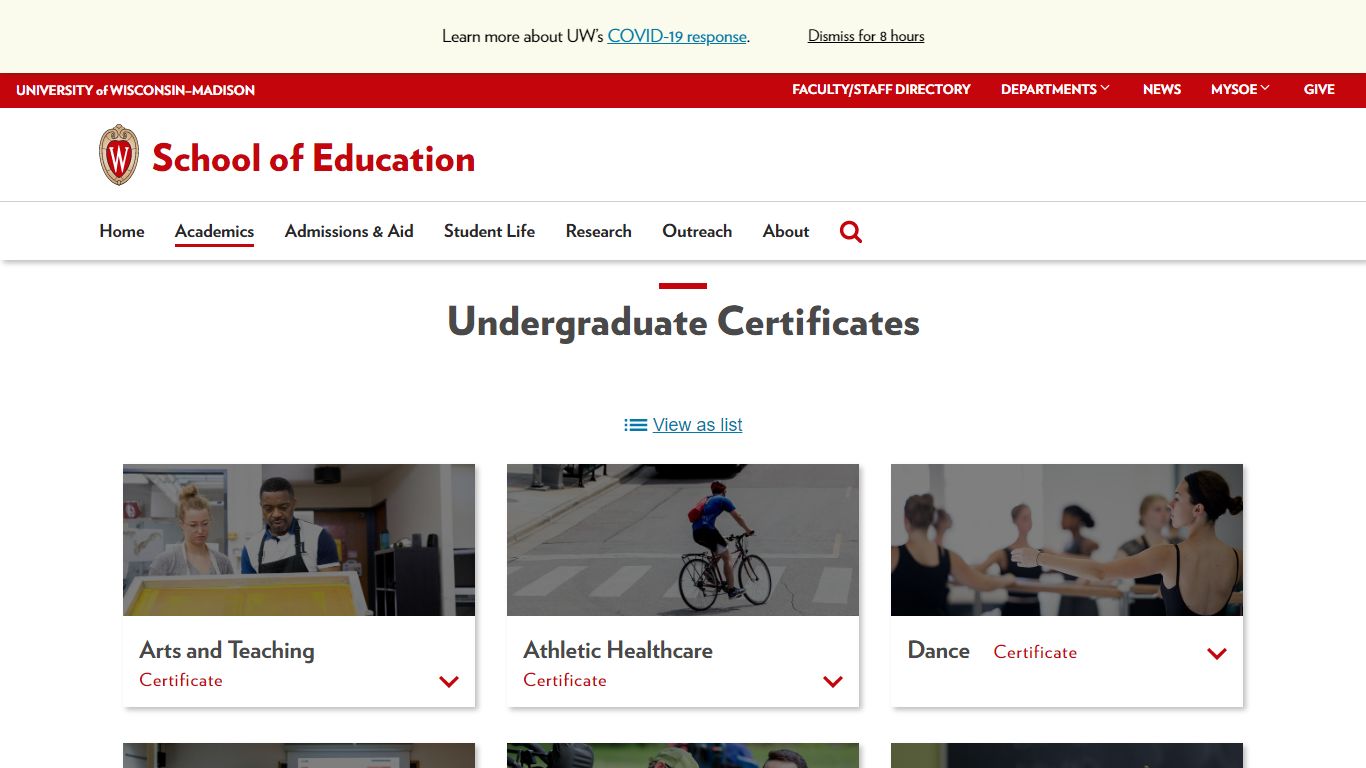Expand the Dance certificate chevron
Screen dimensions: 1366x768
pos(1217,654)
